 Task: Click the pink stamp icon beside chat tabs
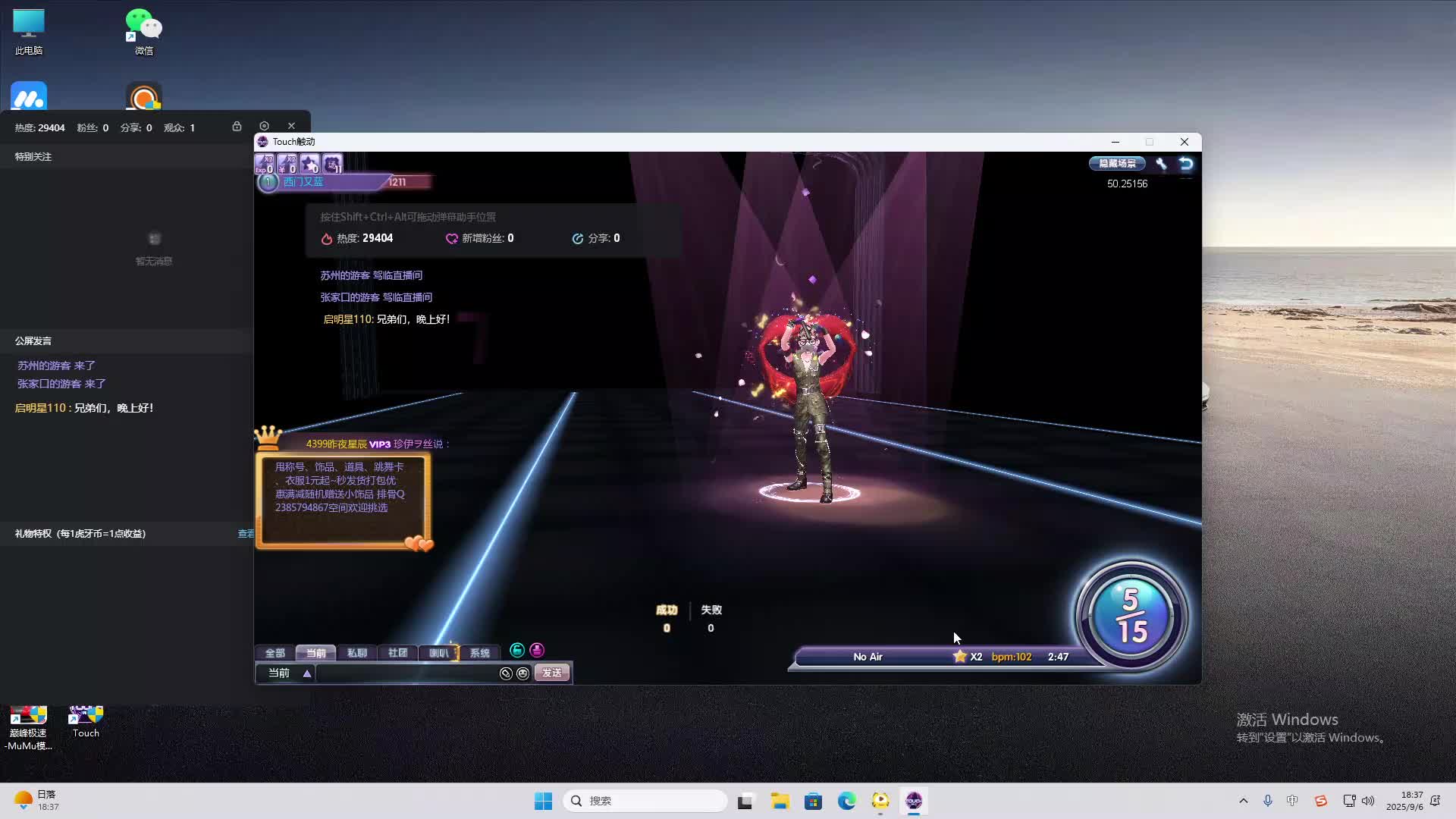tap(537, 650)
